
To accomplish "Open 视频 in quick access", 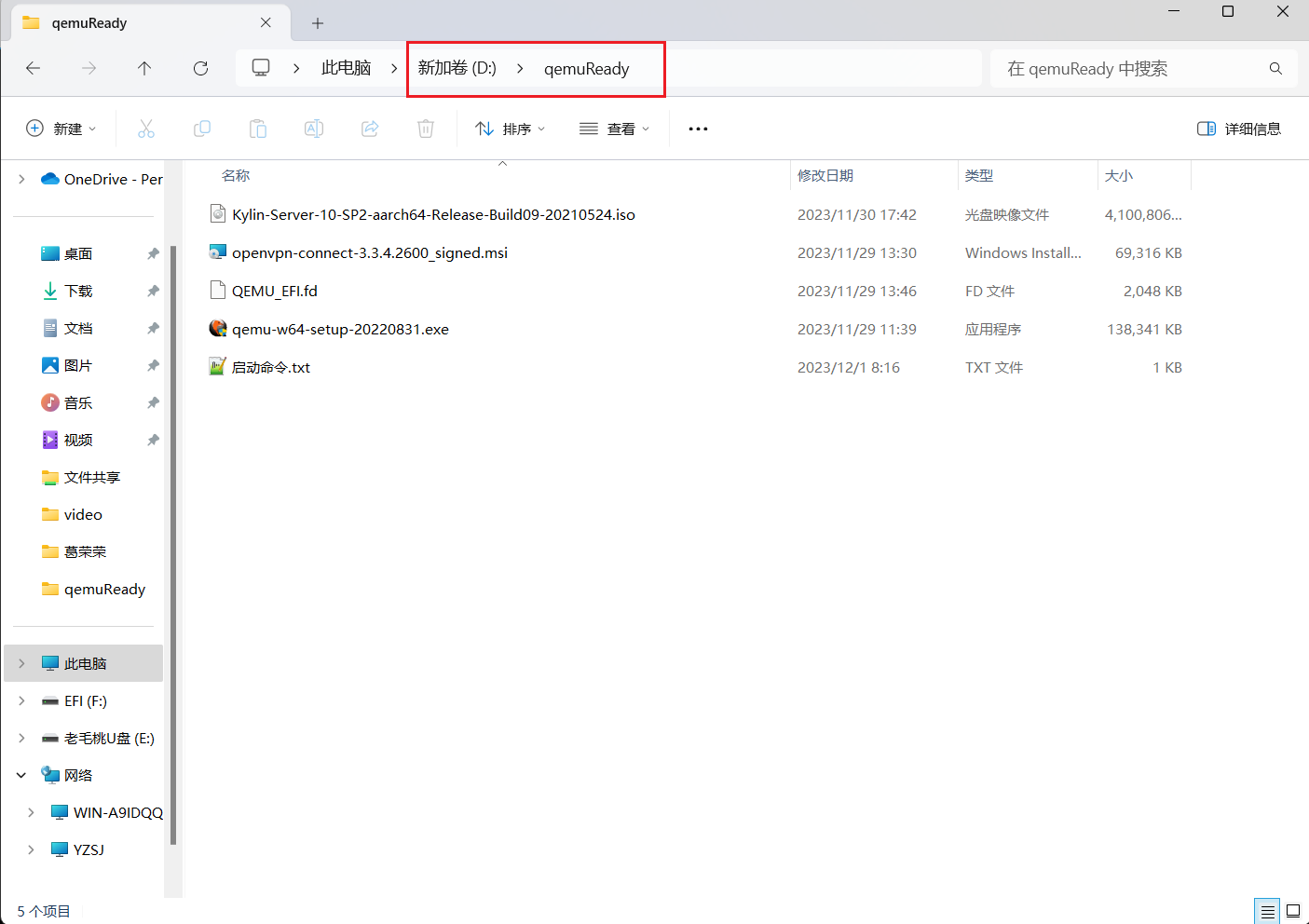I will pyautogui.click(x=78, y=440).
